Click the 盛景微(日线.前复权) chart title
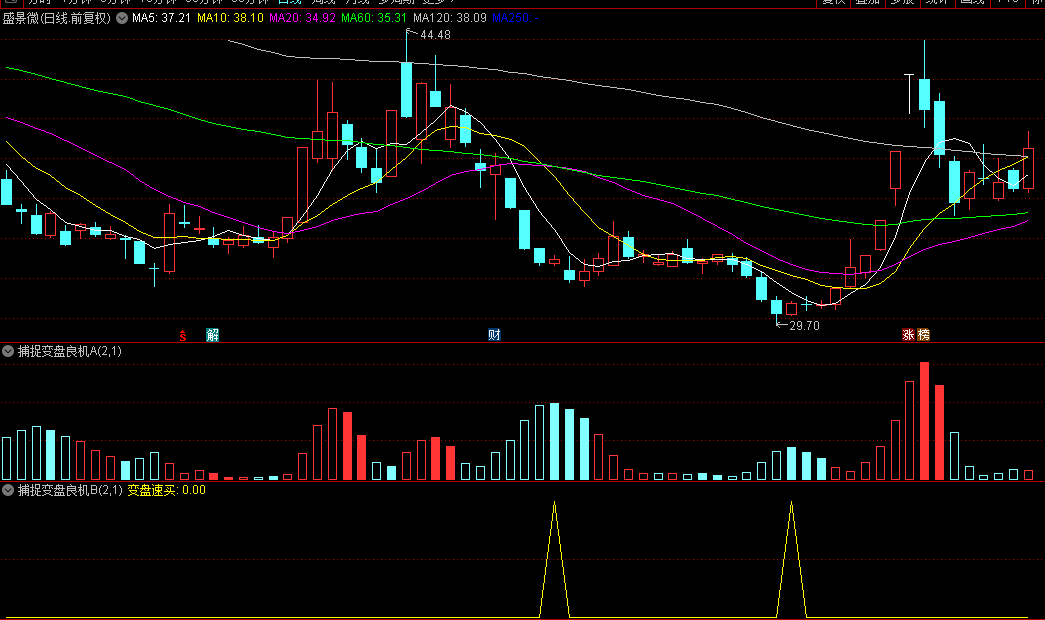 pyautogui.click(x=57, y=18)
